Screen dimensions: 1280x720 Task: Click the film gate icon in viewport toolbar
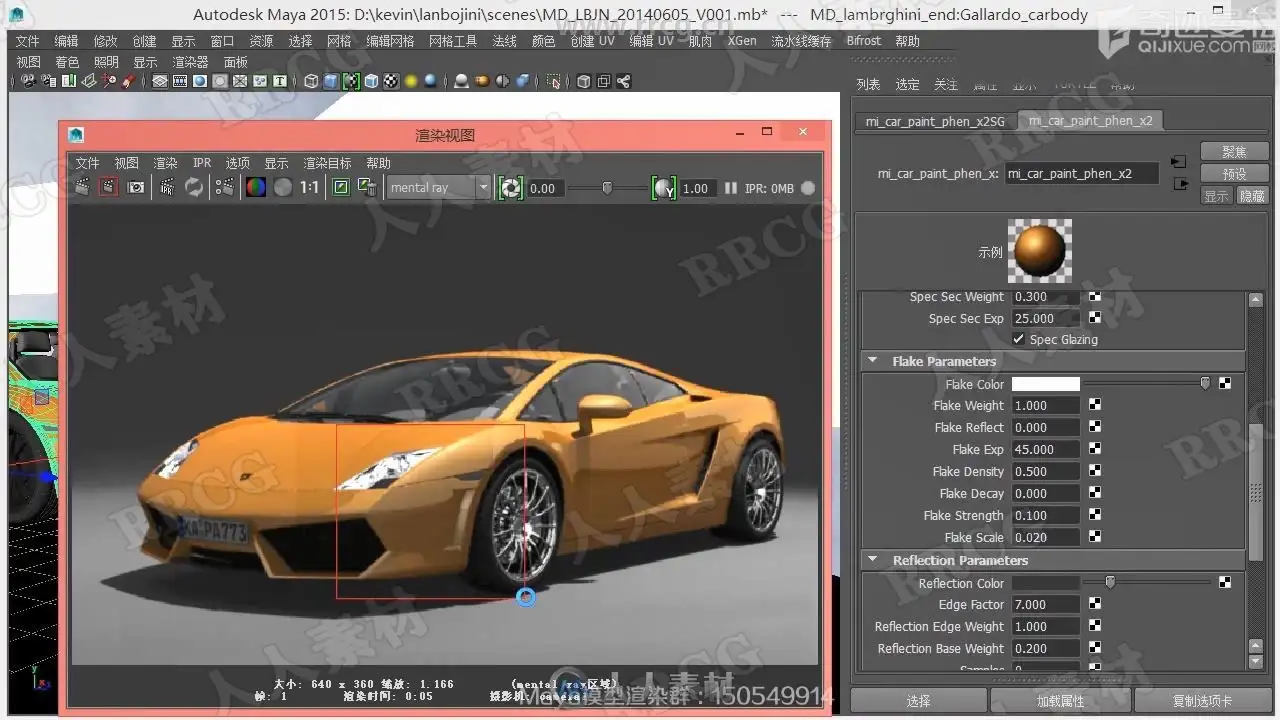[x=180, y=81]
